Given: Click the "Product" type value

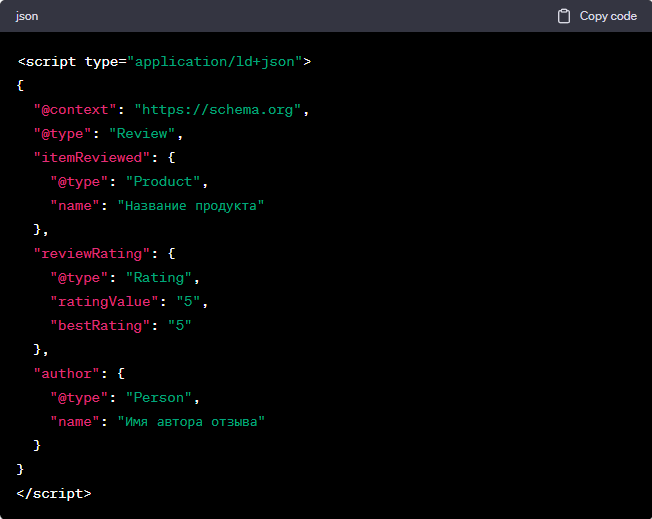Looking at the screenshot, I should click(x=163, y=182).
